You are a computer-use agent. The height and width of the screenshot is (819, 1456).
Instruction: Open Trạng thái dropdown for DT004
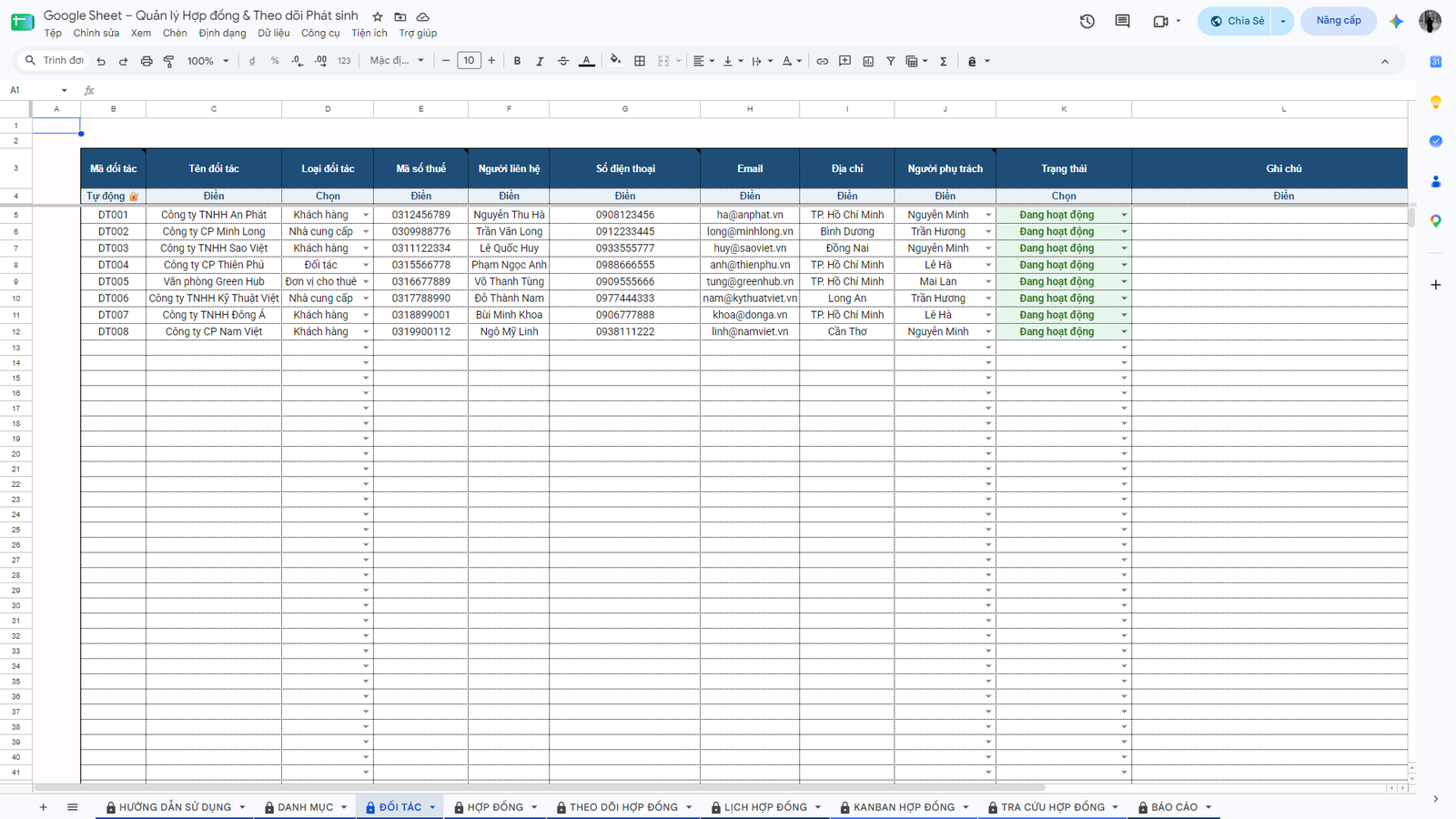coord(1124,266)
